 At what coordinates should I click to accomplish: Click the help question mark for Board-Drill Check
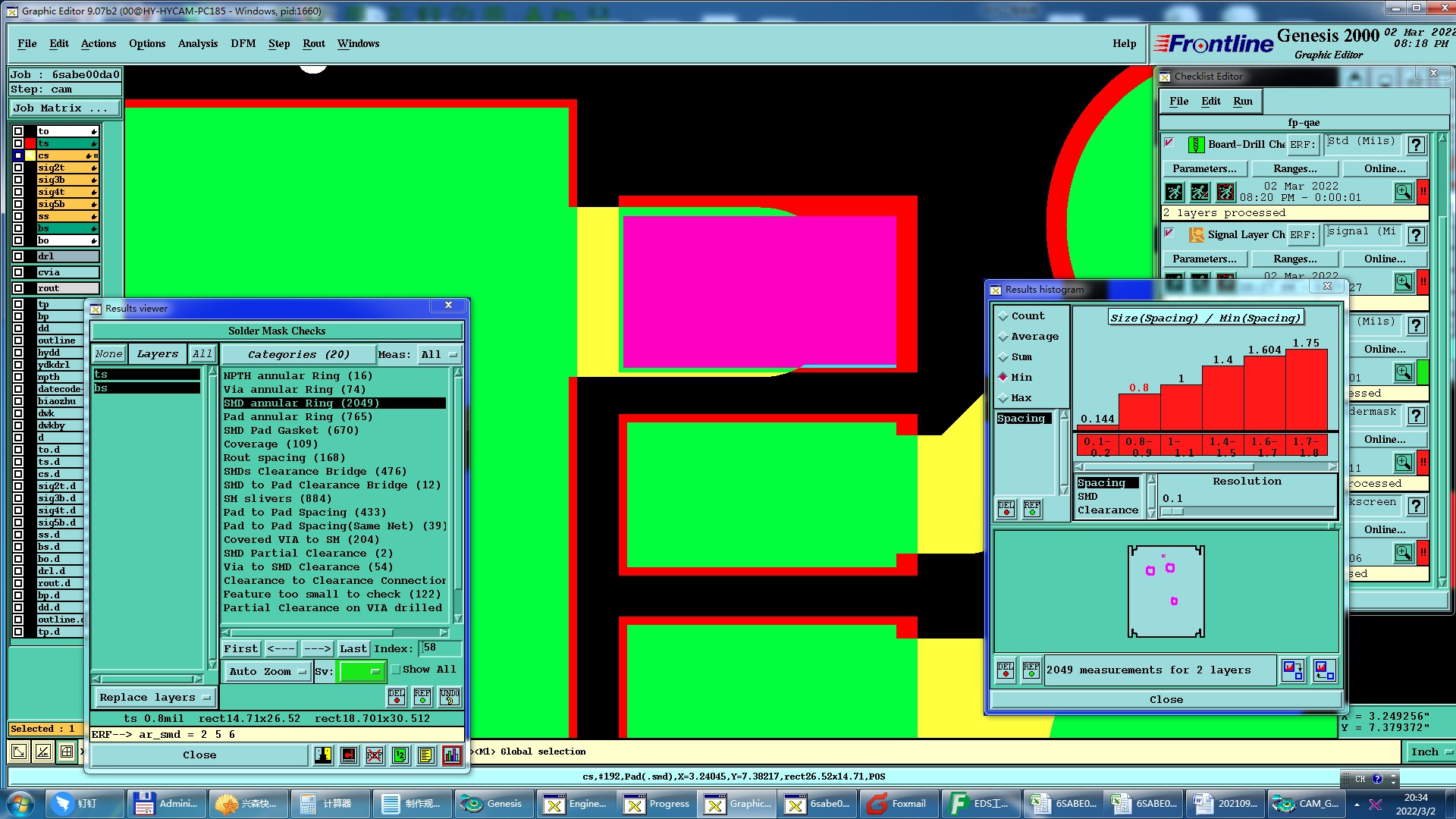[x=1416, y=145]
